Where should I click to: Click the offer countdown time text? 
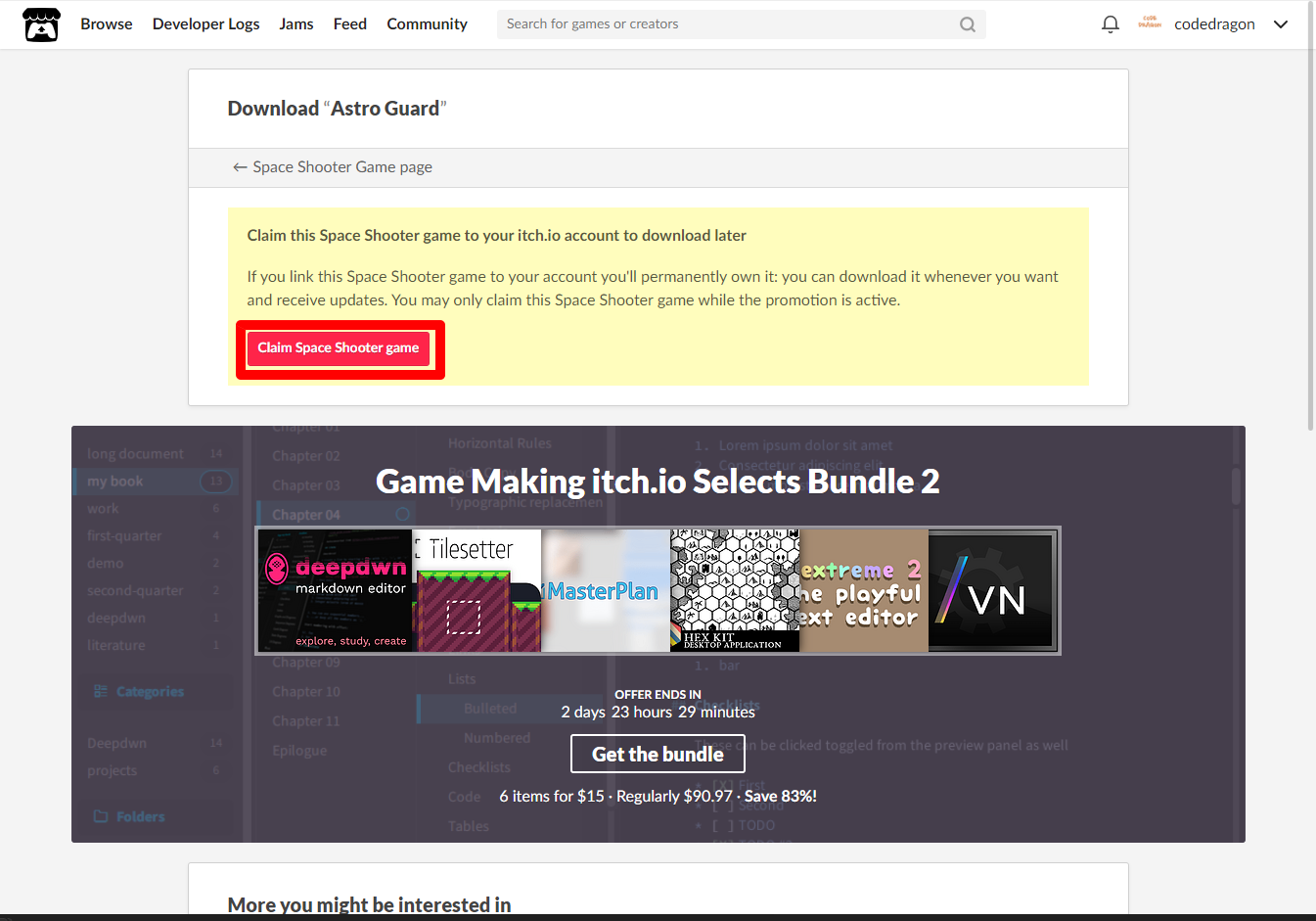[x=658, y=713]
